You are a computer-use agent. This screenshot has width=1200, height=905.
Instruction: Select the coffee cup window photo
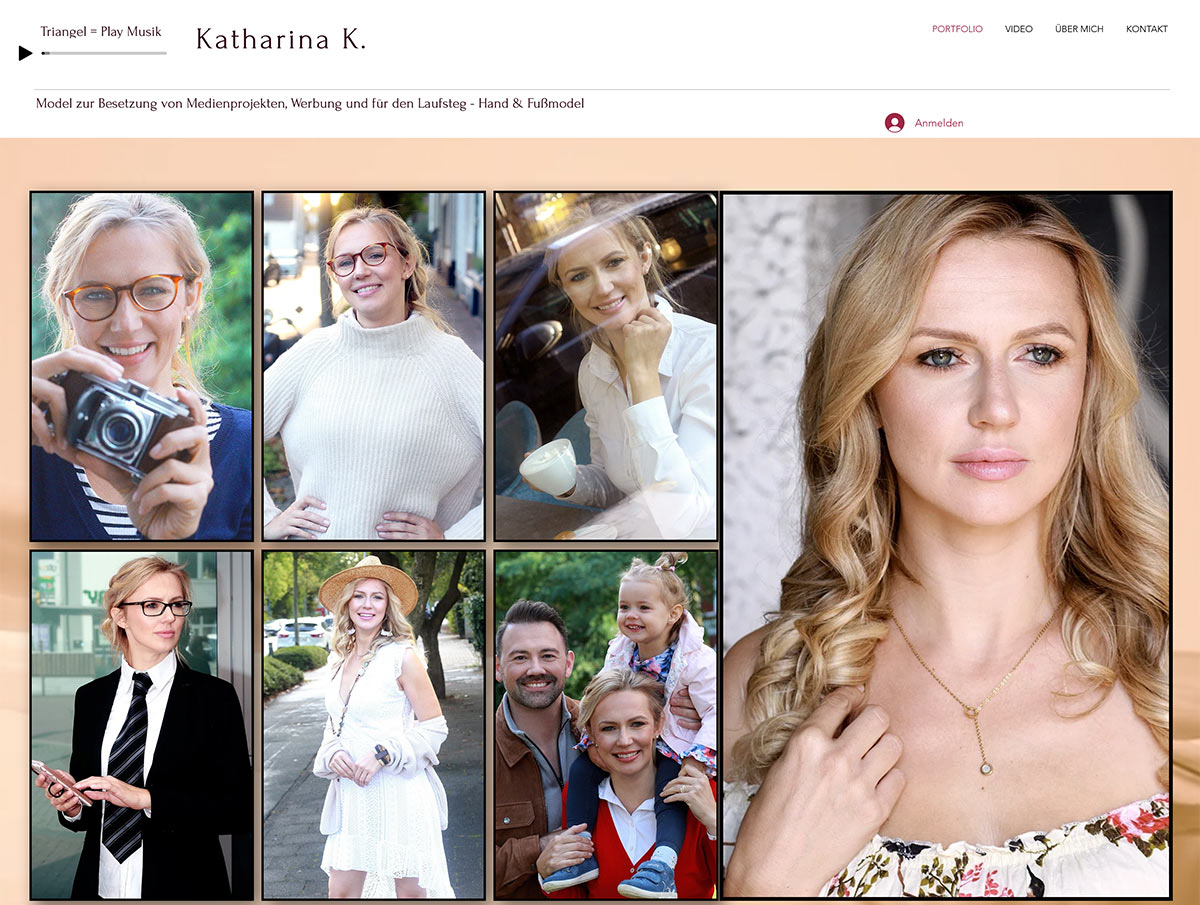(606, 366)
